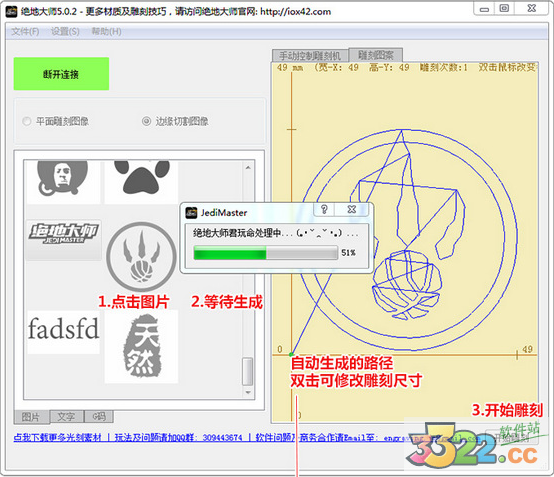Open the 点我下载更多光刻素材 link

tap(58, 437)
